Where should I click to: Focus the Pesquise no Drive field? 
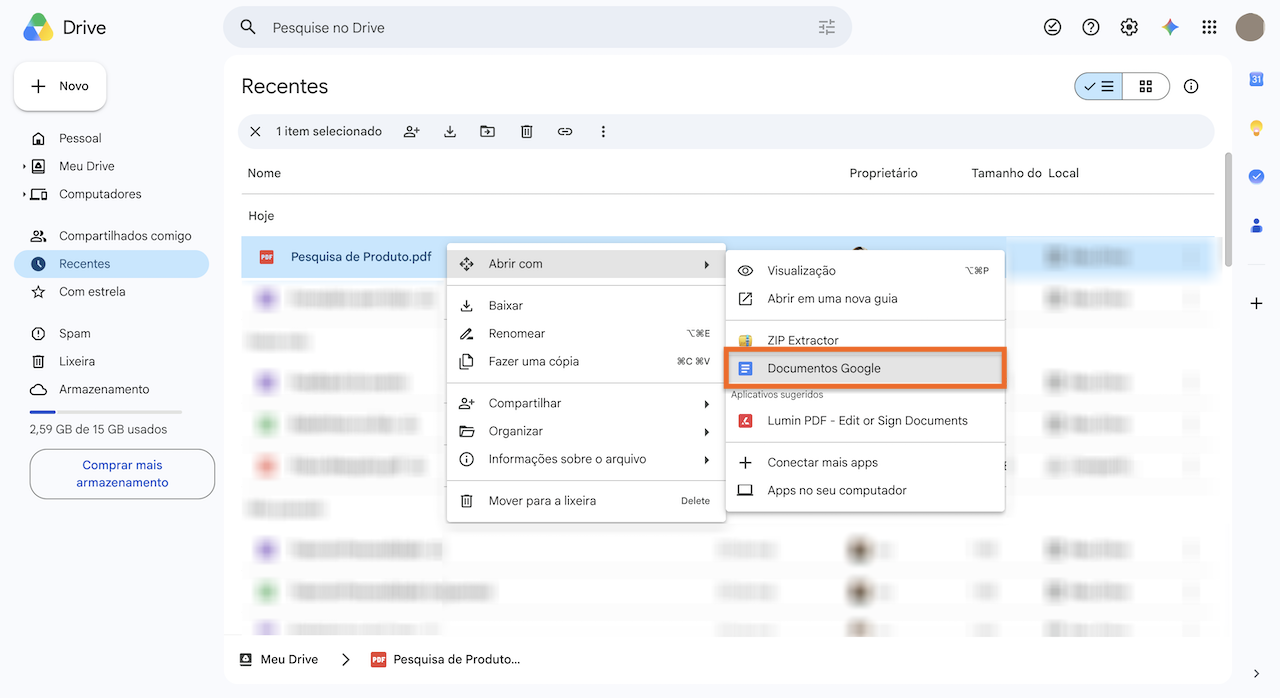tap(537, 27)
